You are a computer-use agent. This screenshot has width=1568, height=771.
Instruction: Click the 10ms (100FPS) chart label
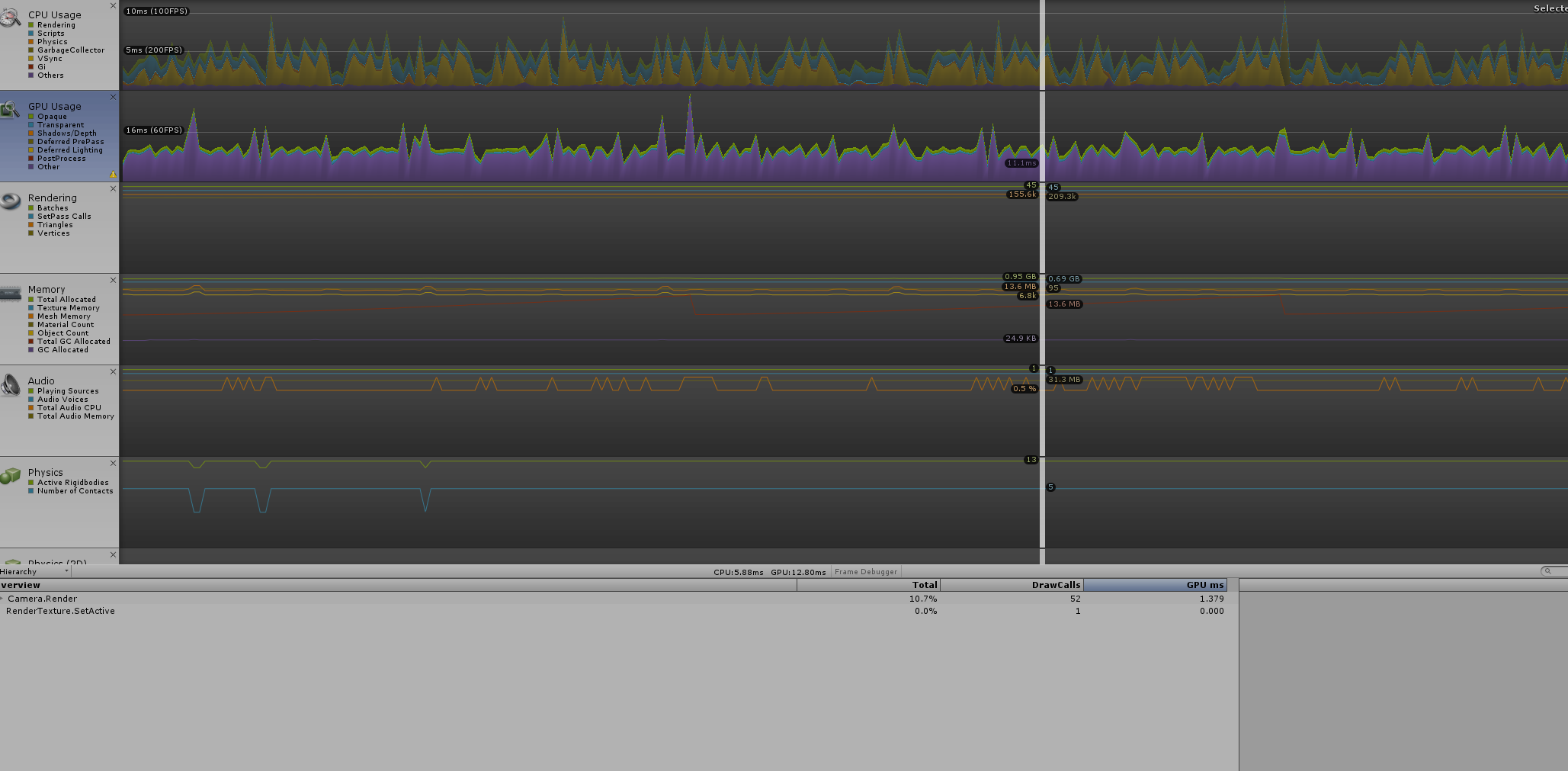coord(157,11)
